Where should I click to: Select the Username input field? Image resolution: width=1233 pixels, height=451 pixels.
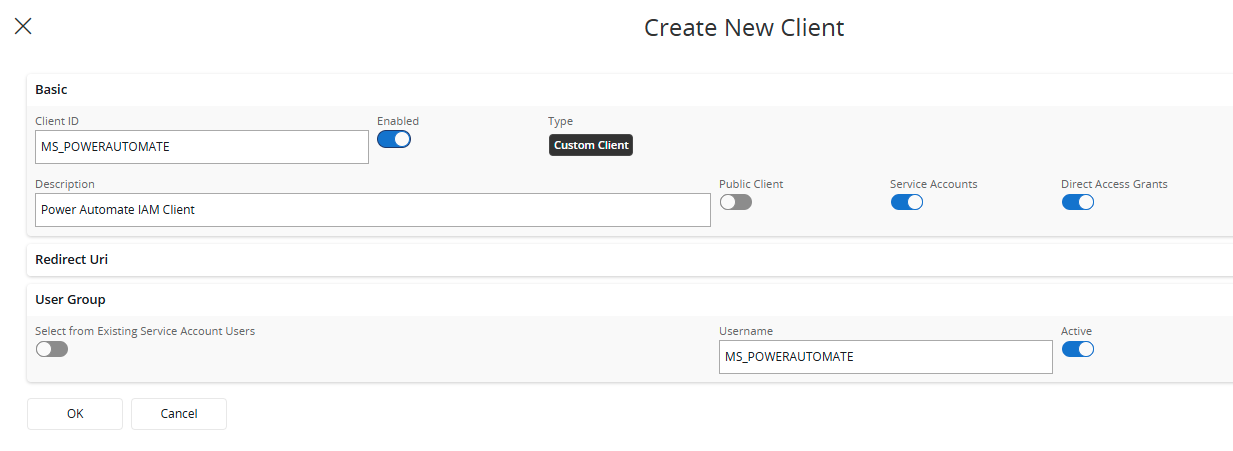coord(885,357)
